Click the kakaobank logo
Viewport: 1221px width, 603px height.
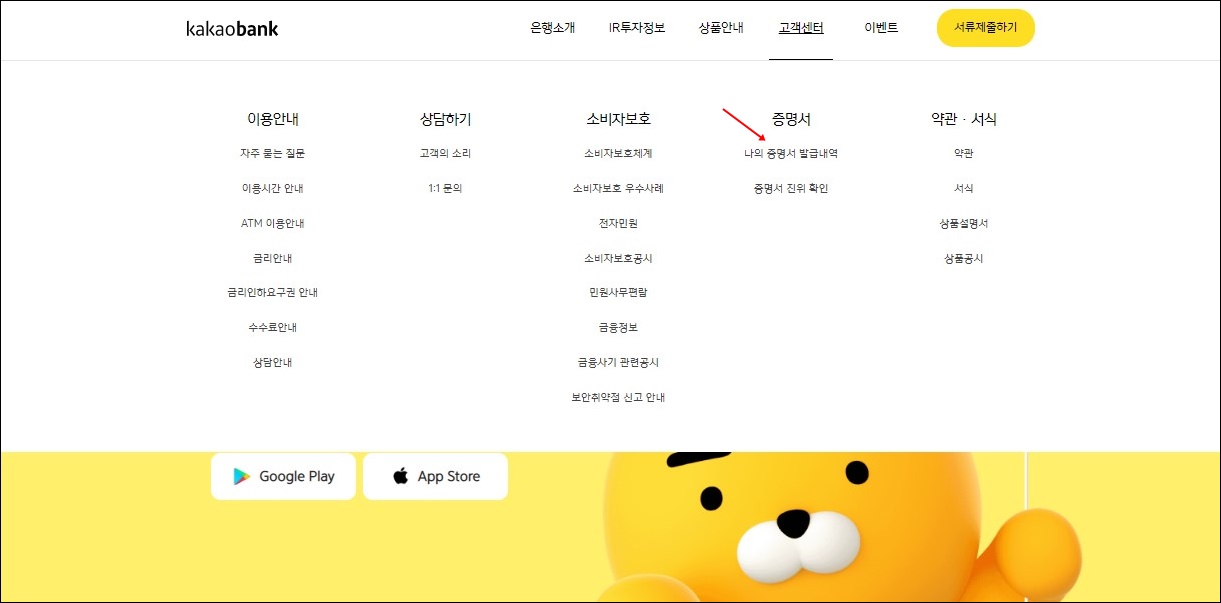coord(232,29)
